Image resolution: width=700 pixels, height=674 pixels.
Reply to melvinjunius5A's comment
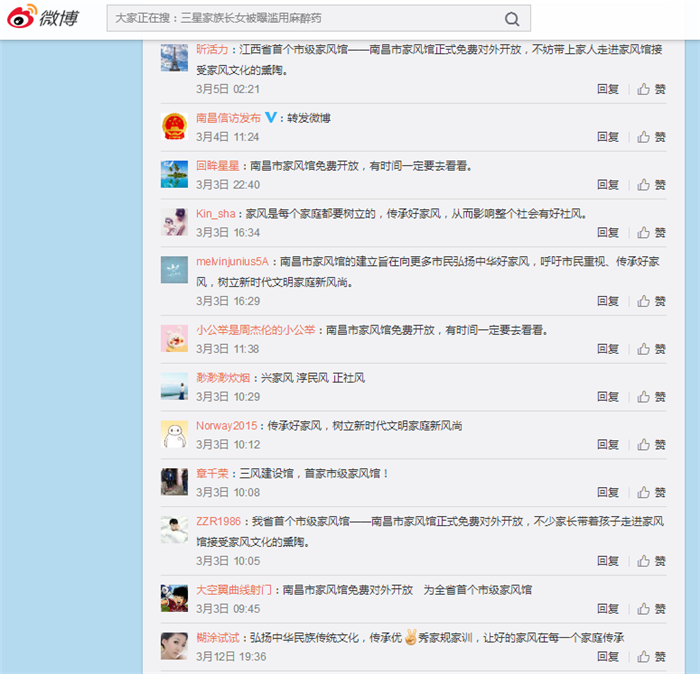(607, 301)
